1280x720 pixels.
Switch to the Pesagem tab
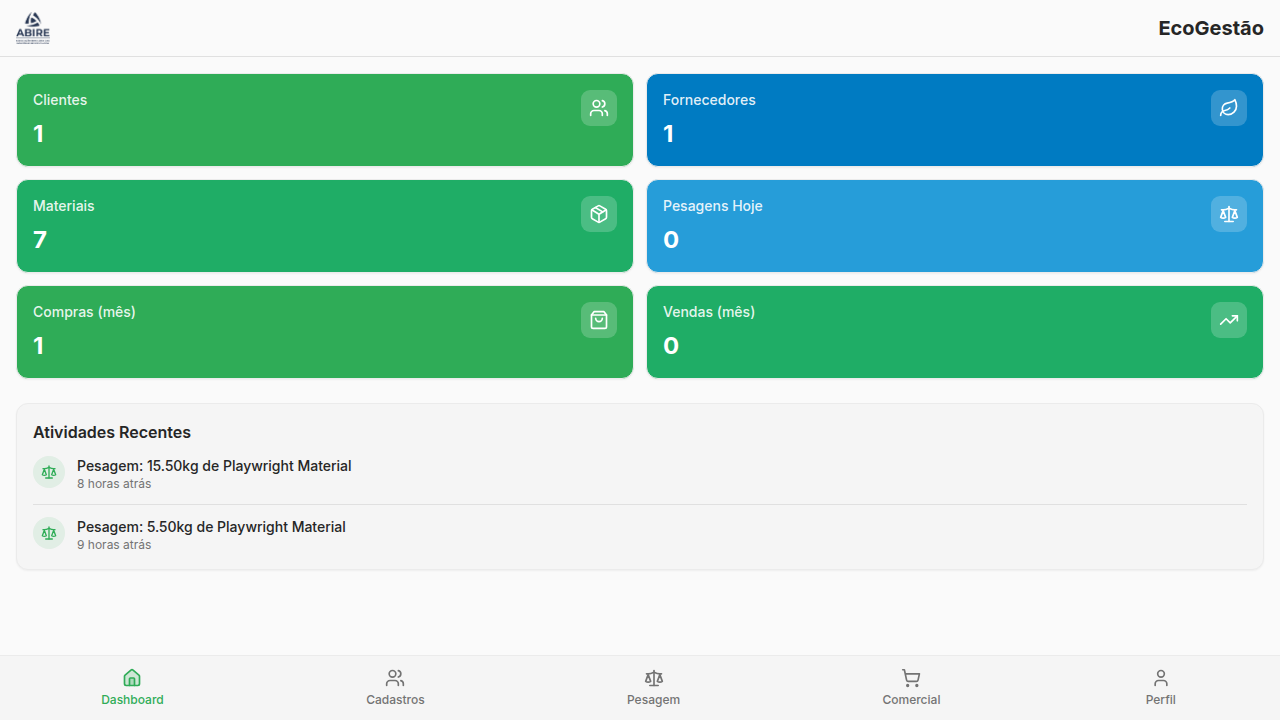pyautogui.click(x=653, y=688)
